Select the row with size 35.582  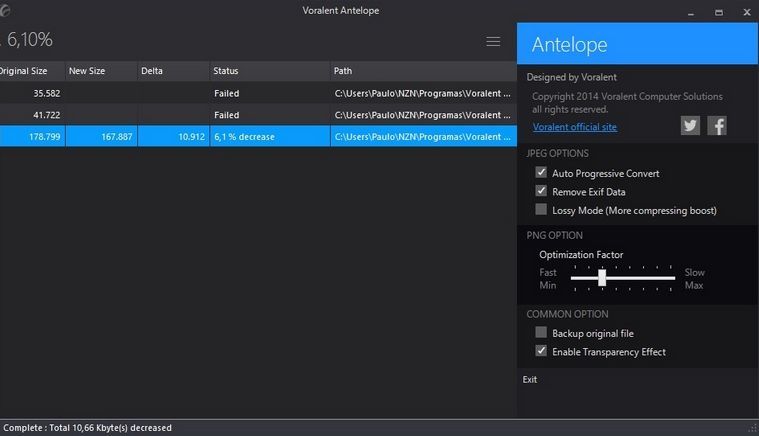(258, 93)
